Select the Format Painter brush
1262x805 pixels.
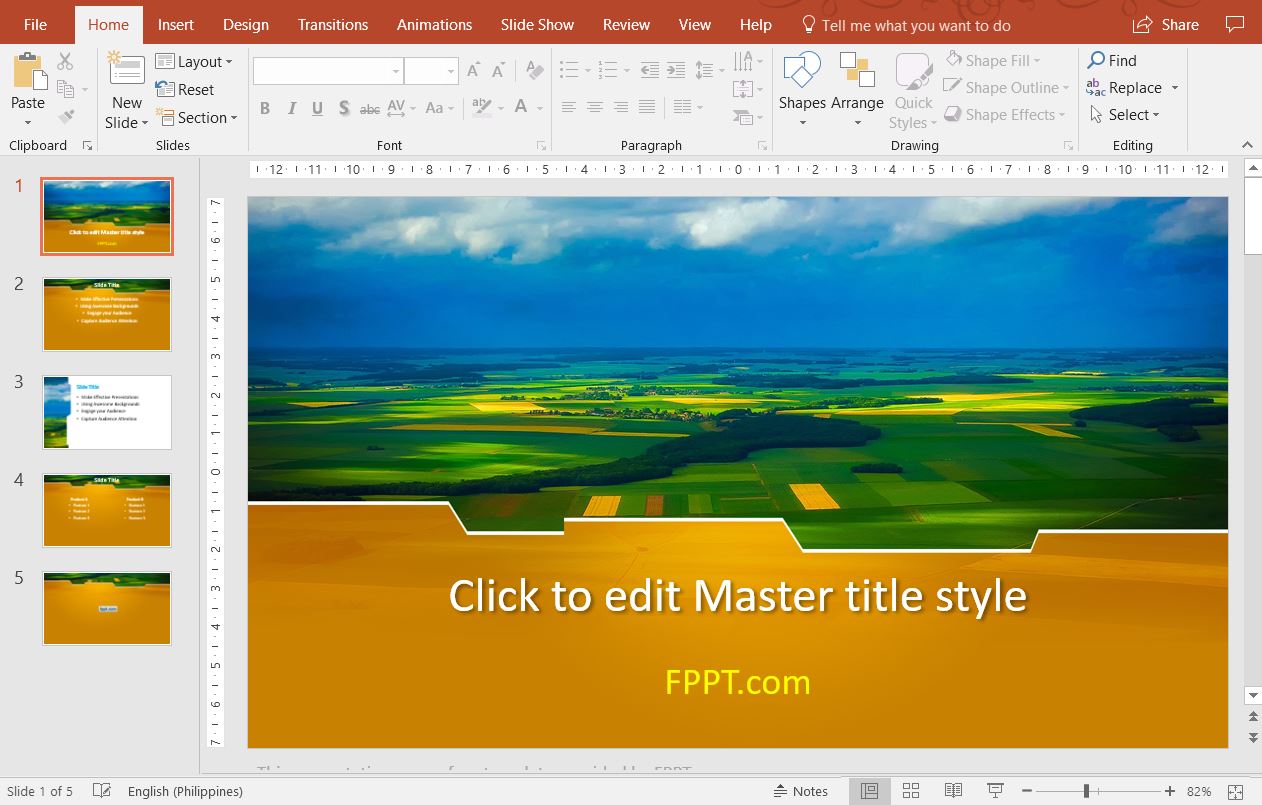point(66,116)
